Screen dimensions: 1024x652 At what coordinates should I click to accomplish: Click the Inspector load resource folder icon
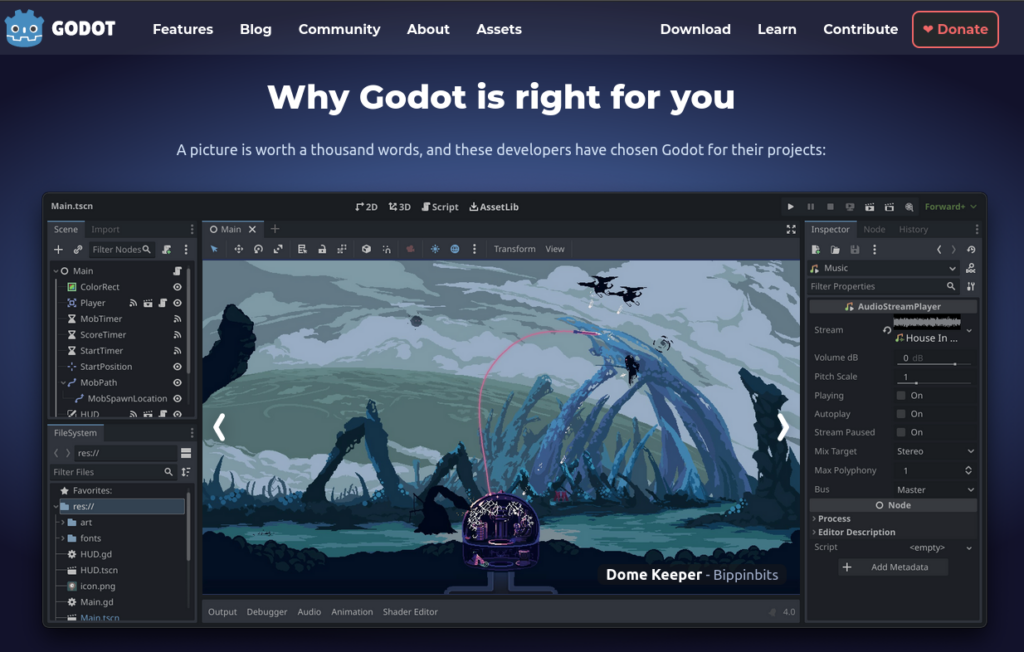coord(835,250)
